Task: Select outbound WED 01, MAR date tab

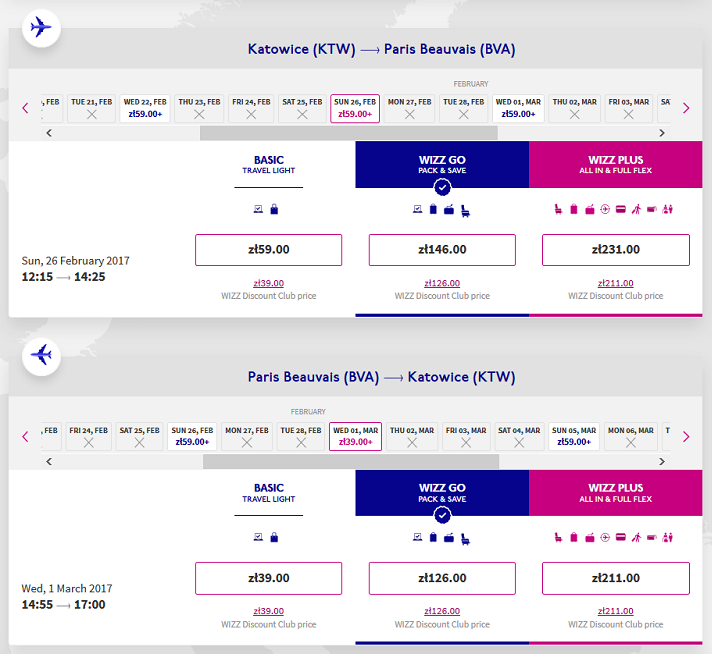Action: (x=518, y=108)
